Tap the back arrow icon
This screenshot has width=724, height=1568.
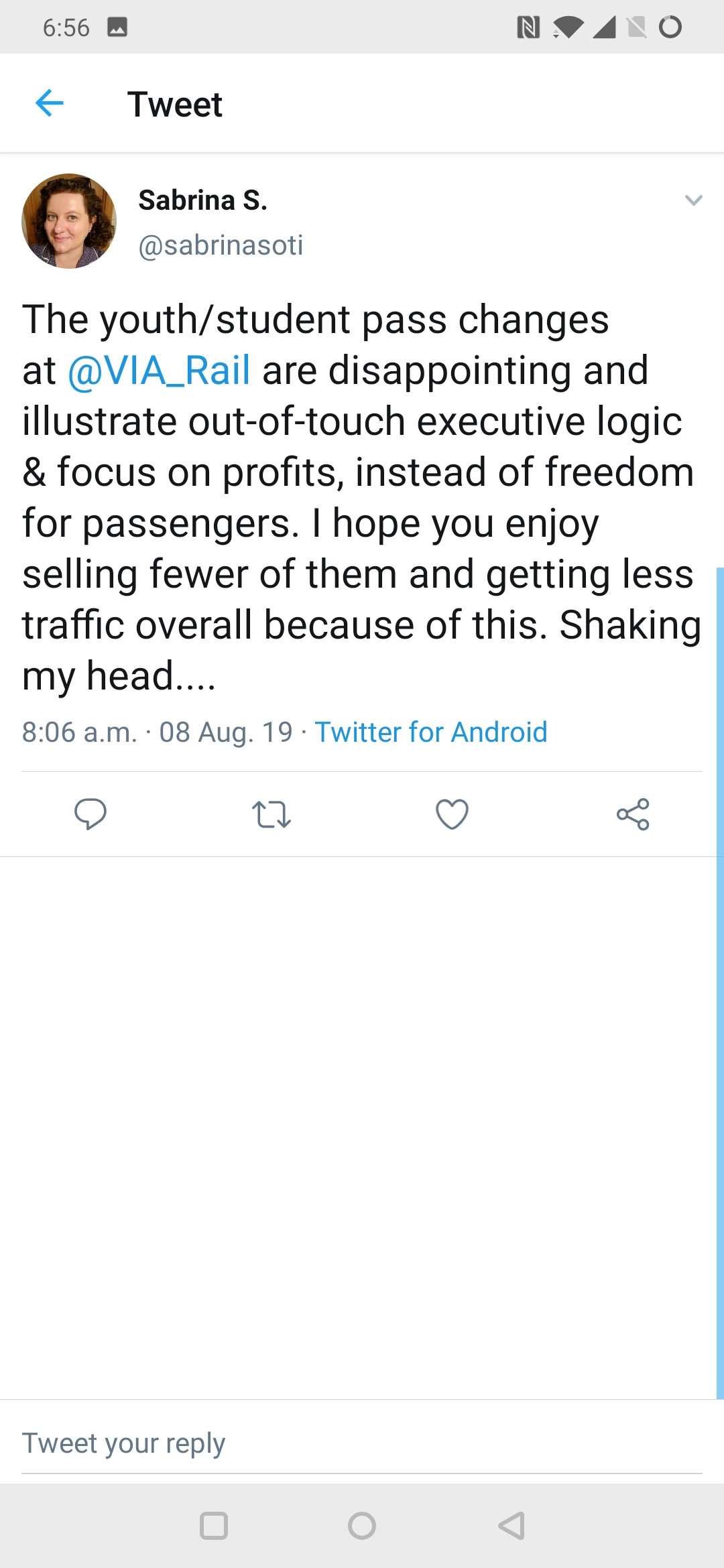coord(50,103)
